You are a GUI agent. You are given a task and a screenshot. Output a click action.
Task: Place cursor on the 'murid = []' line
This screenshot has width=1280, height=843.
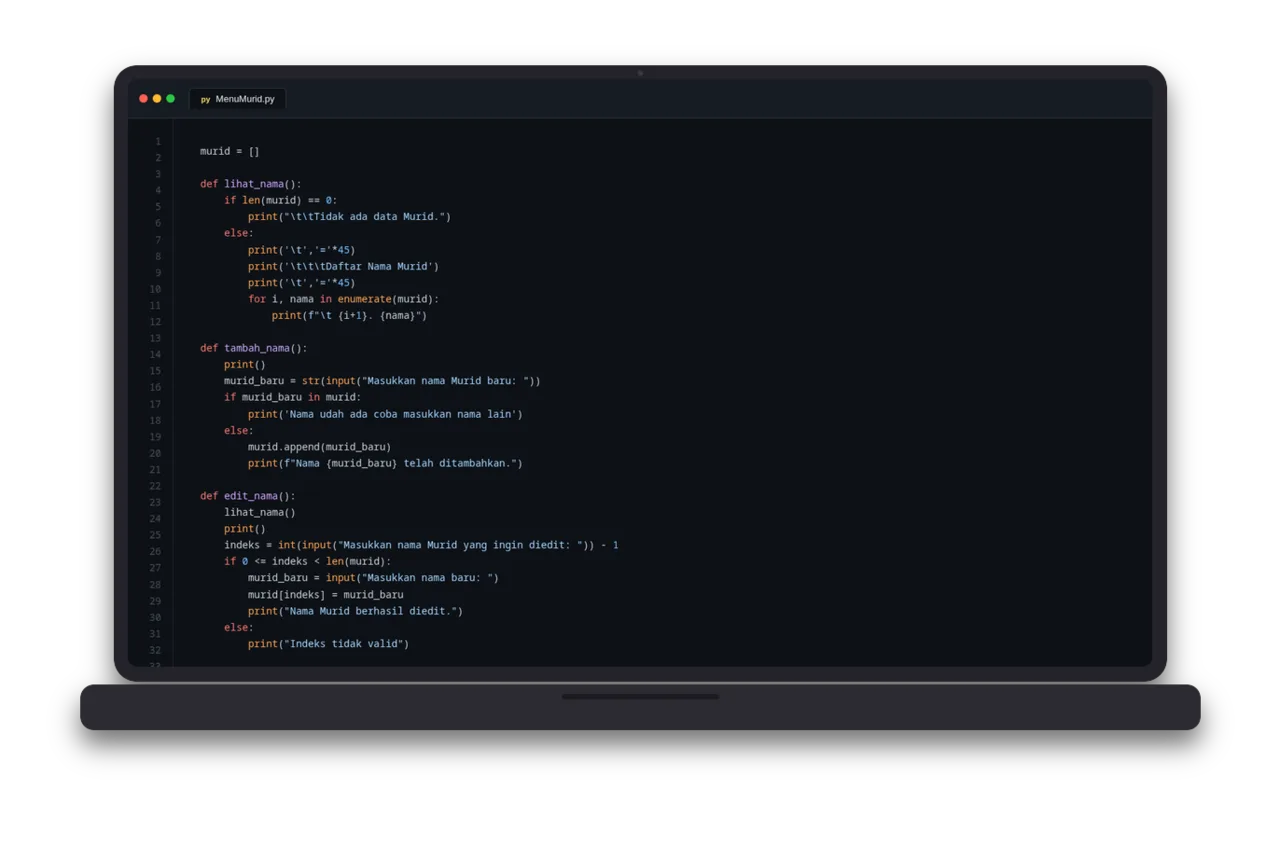click(x=229, y=151)
